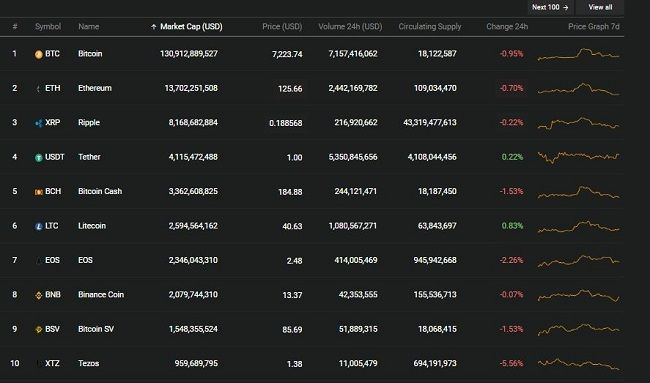Click Tezos market cap 959,689,795
This screenshot has height=383, width=650.
click(196, 363)
